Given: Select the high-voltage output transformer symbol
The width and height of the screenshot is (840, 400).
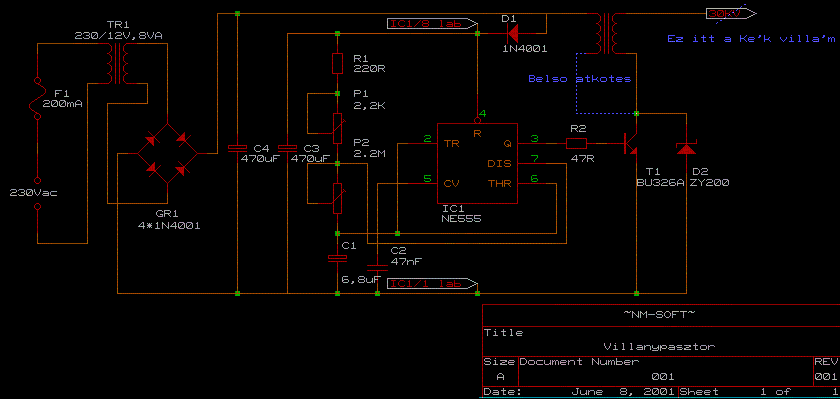Looking at the screenshot, I should (x=610, y=33).
